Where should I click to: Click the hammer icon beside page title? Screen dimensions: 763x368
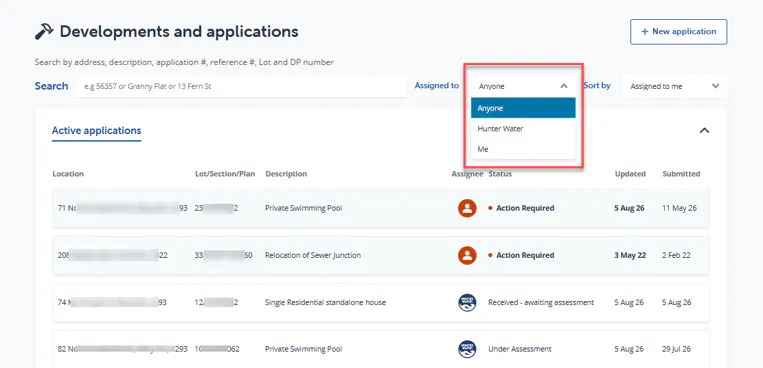(44, 32)
